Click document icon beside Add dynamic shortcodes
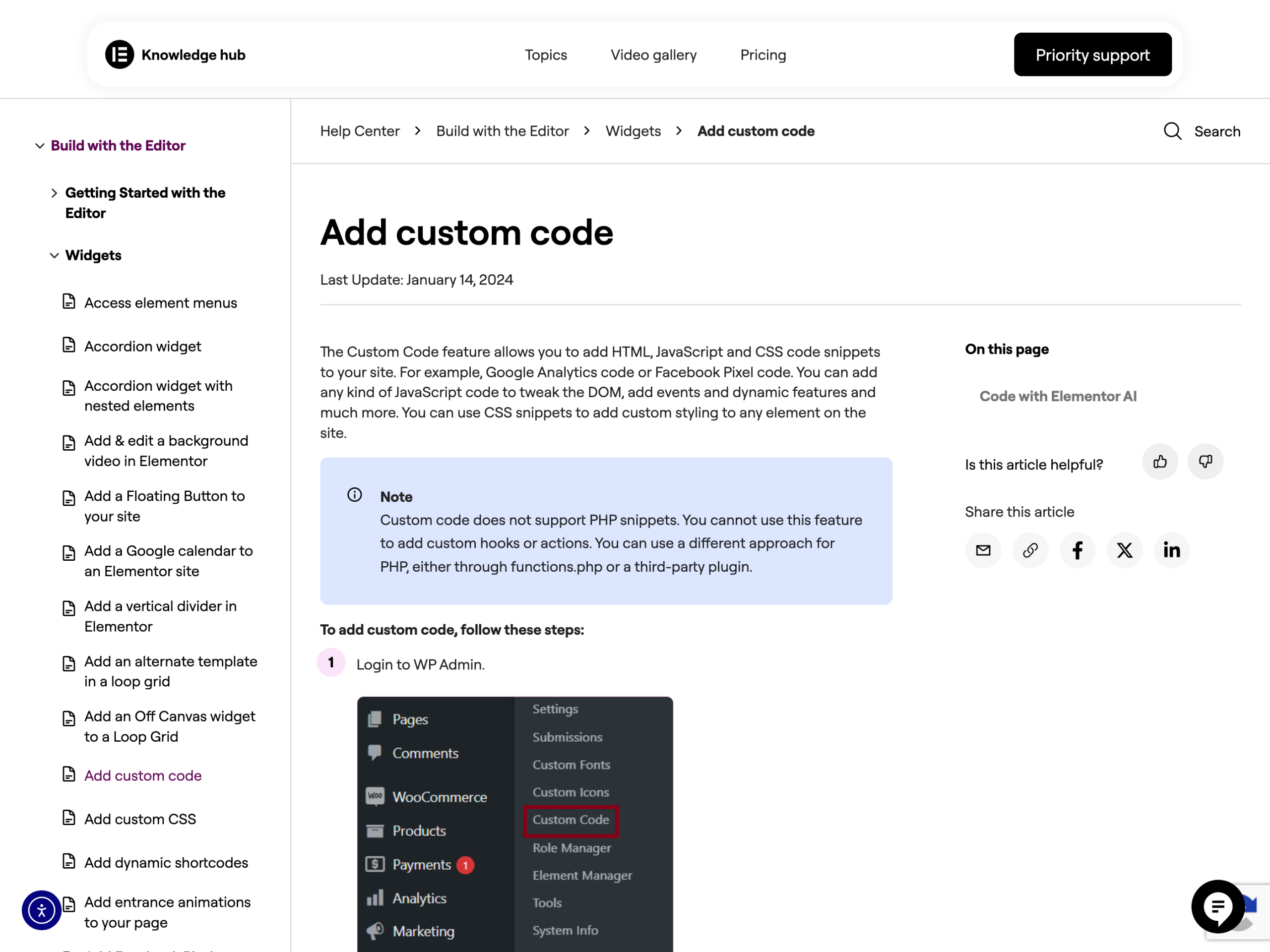The width and height of the screenshot is (1270, 952). [x=69, y=861]
